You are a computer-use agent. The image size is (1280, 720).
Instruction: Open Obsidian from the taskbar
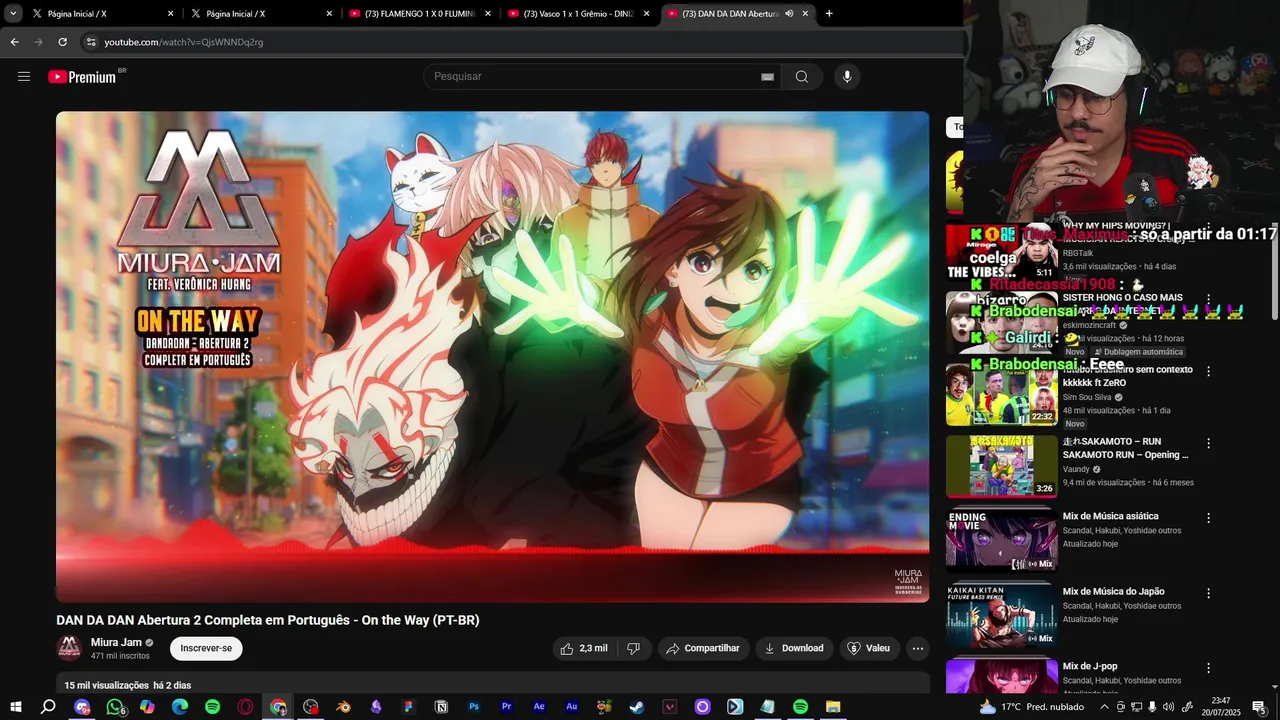(376, 707)
